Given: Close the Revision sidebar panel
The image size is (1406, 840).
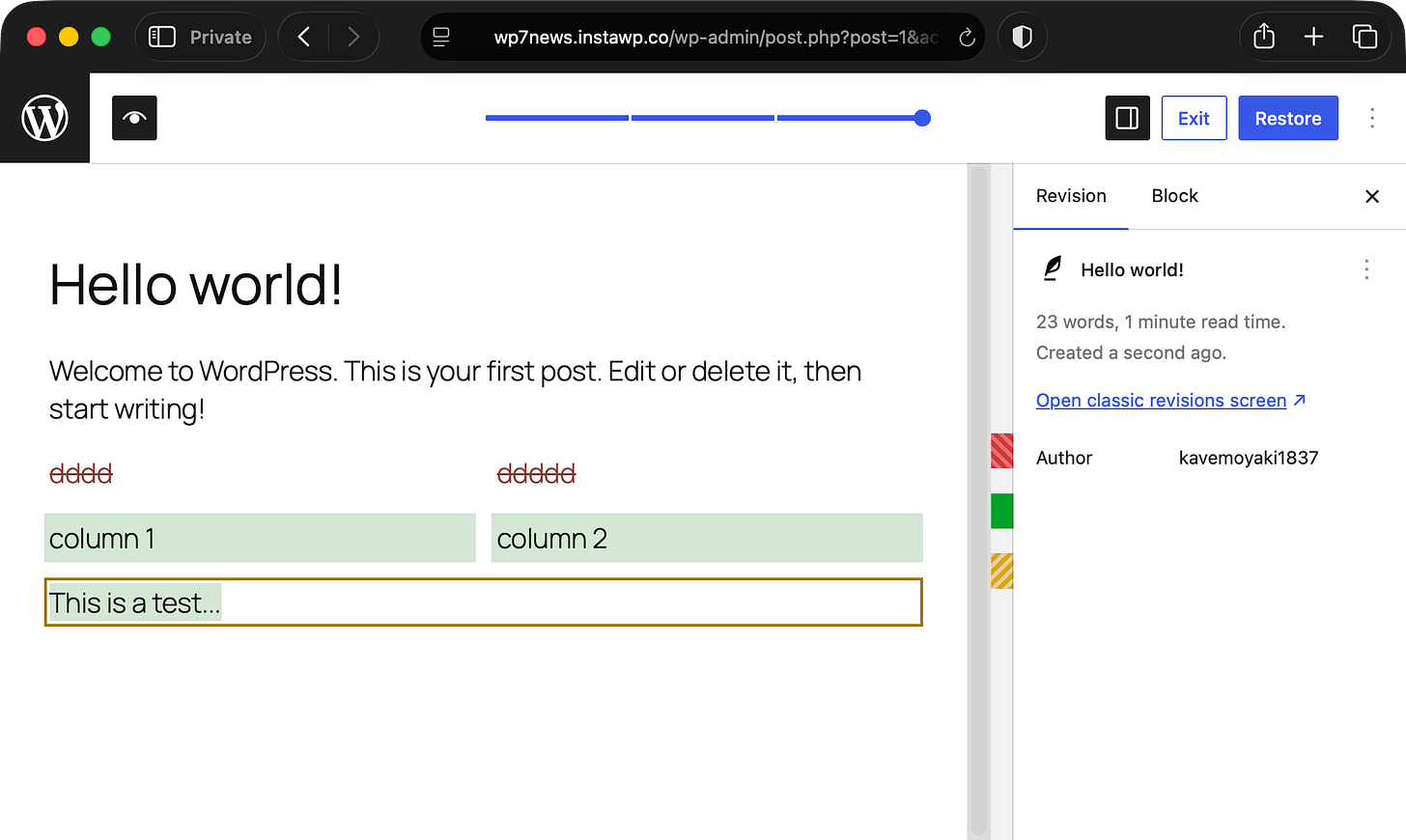Looking at the screenshot, I should (1372, 196).
